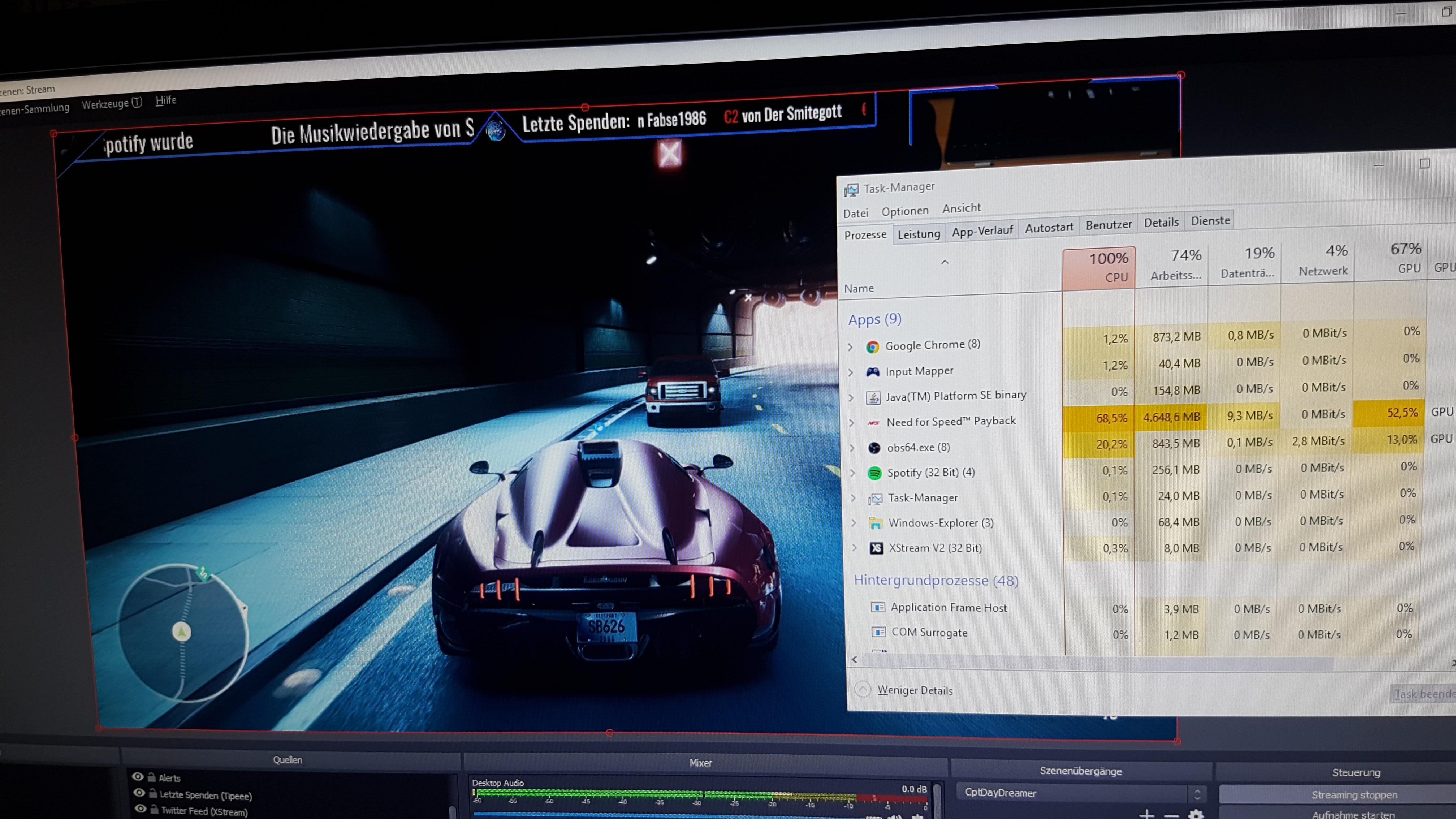Click the 4.648,6 MB memory value

pyautogui.click(x=1171, y=417)
